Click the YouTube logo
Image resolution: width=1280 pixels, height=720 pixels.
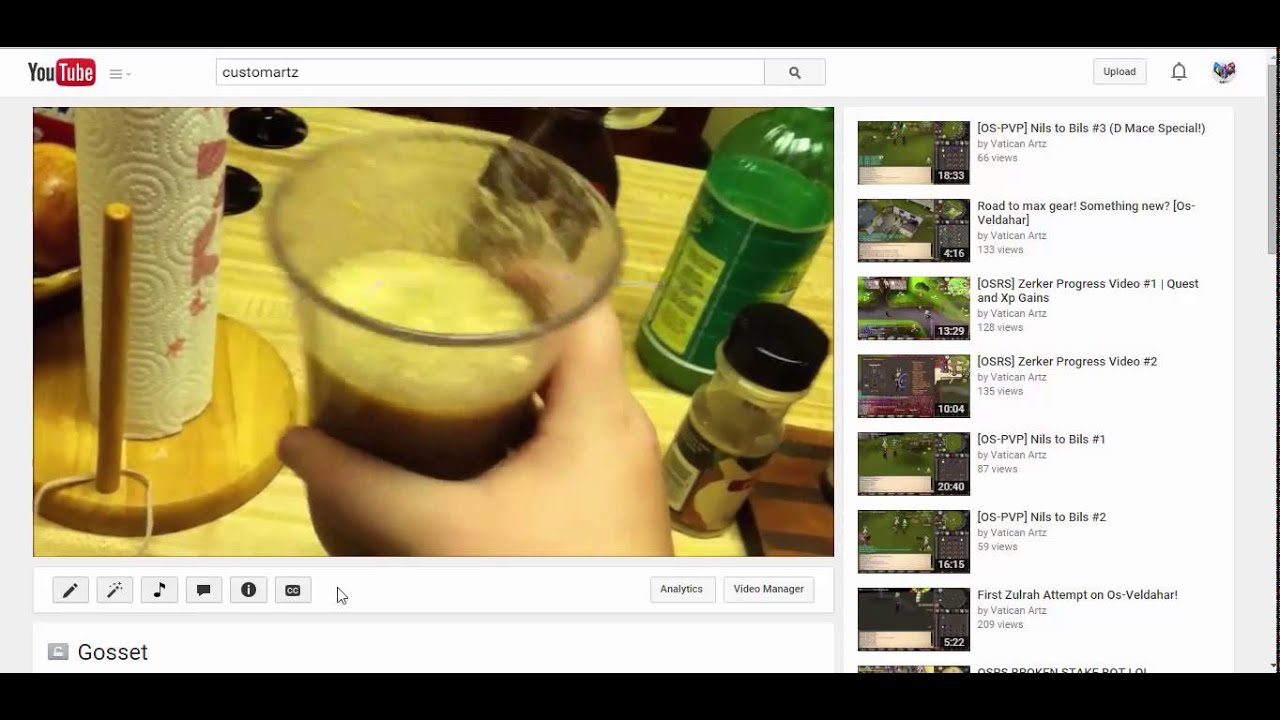[61, 72]
